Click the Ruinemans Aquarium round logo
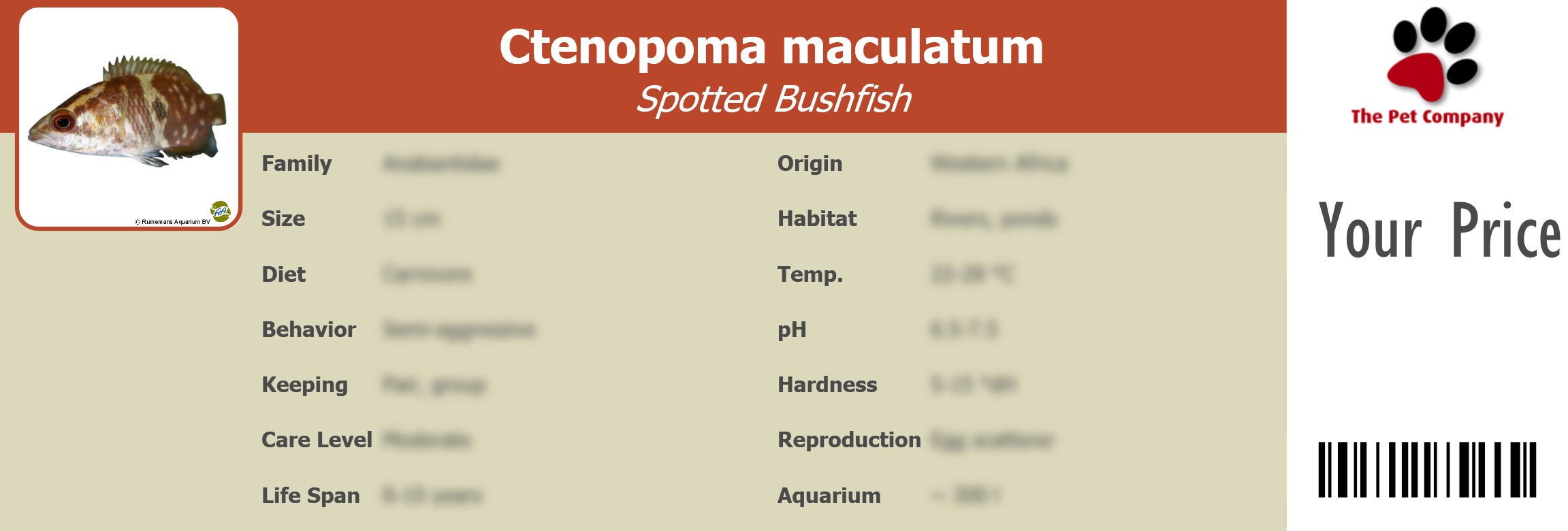1568x531 pixels. [220, 211]
